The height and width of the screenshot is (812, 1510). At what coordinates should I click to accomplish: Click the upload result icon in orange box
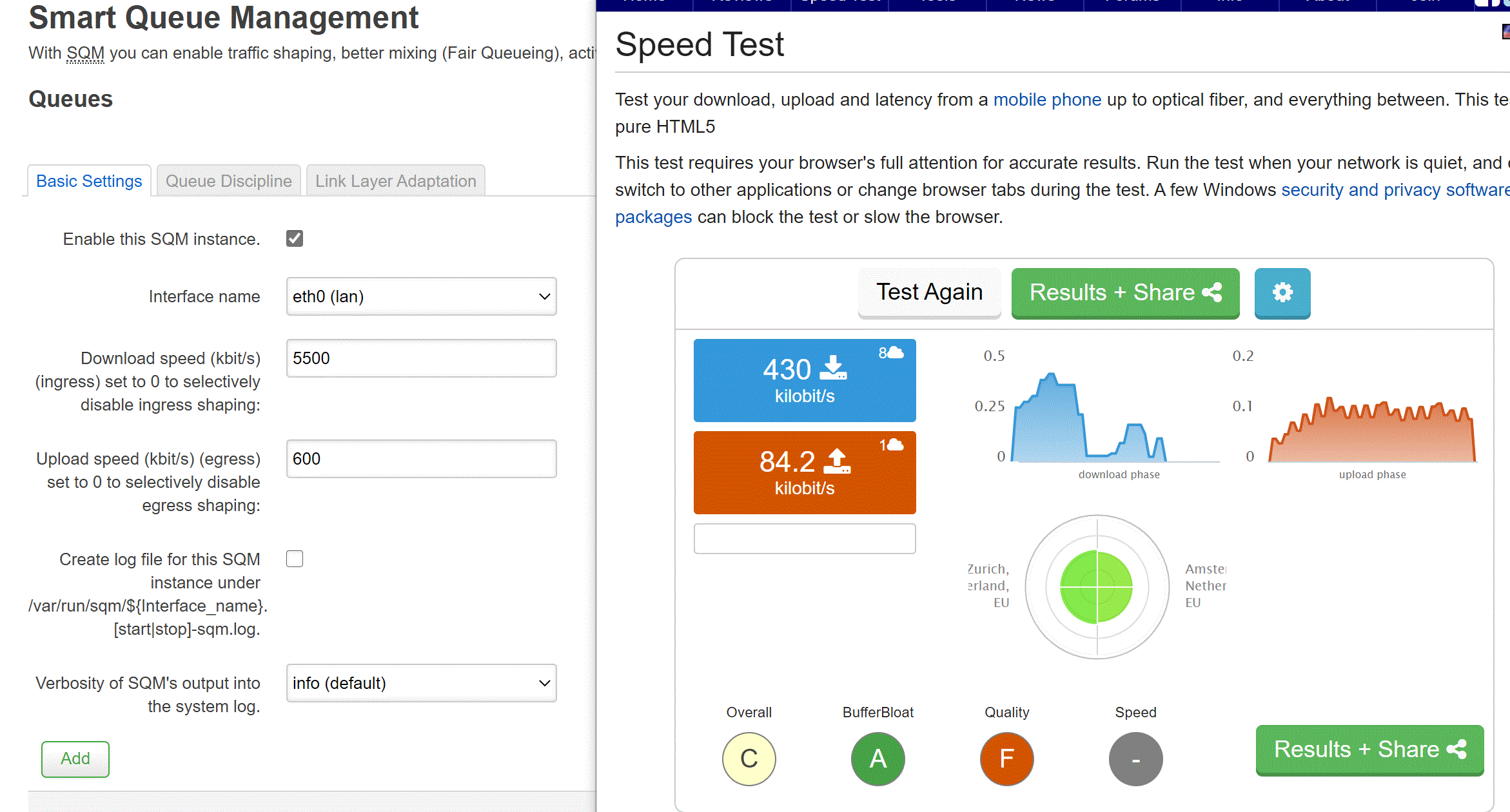click(837, 461)
